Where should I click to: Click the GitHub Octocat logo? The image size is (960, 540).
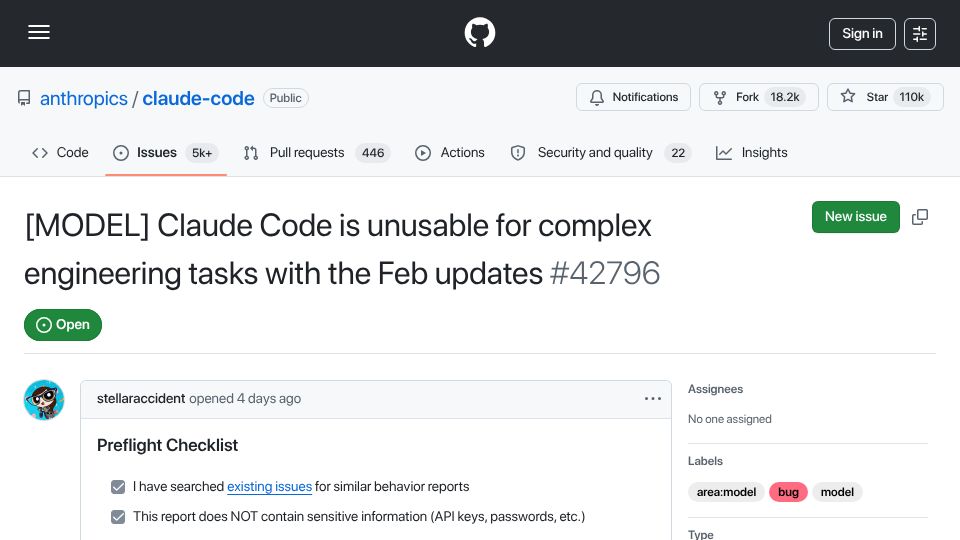479,32
